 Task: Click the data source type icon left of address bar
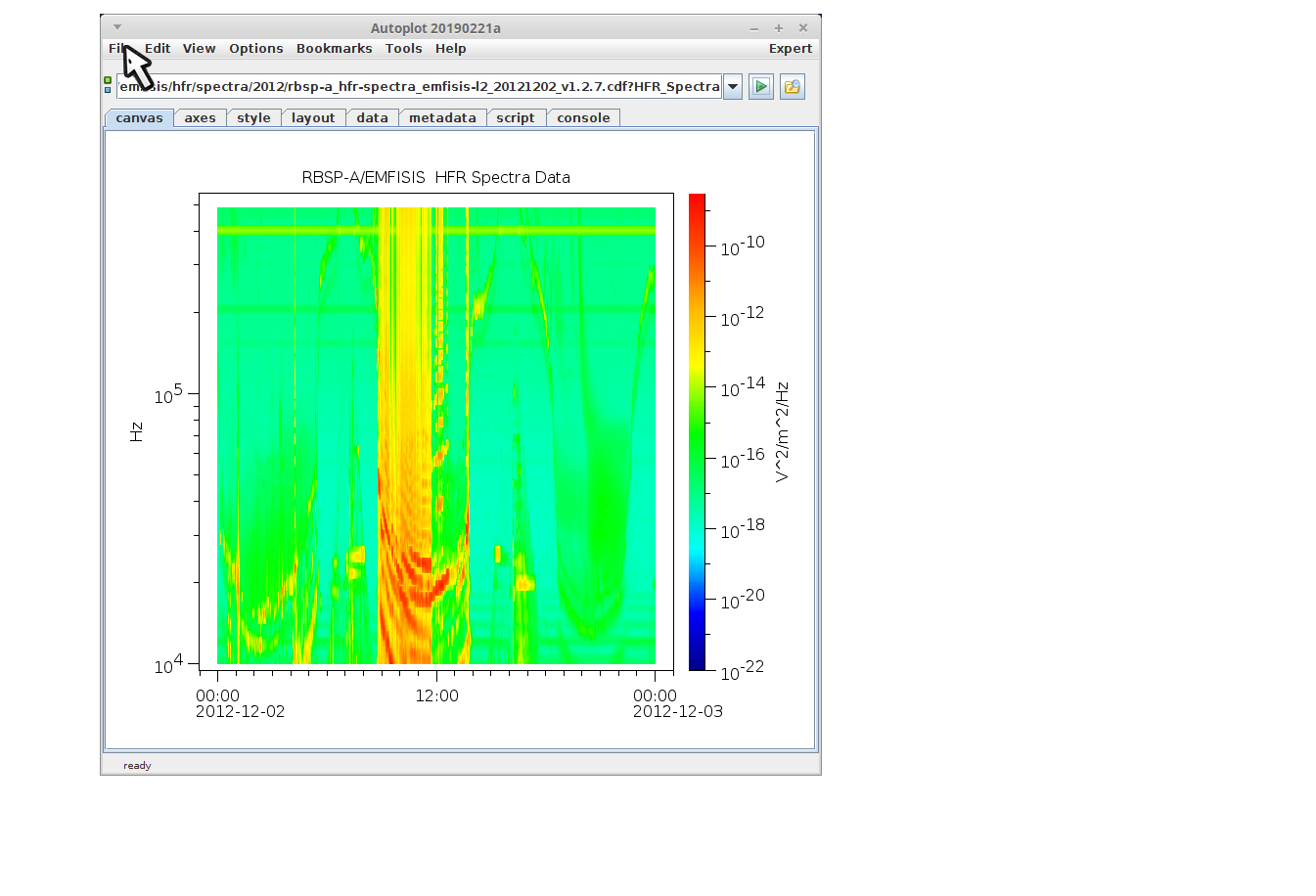[x=108, y=85]
